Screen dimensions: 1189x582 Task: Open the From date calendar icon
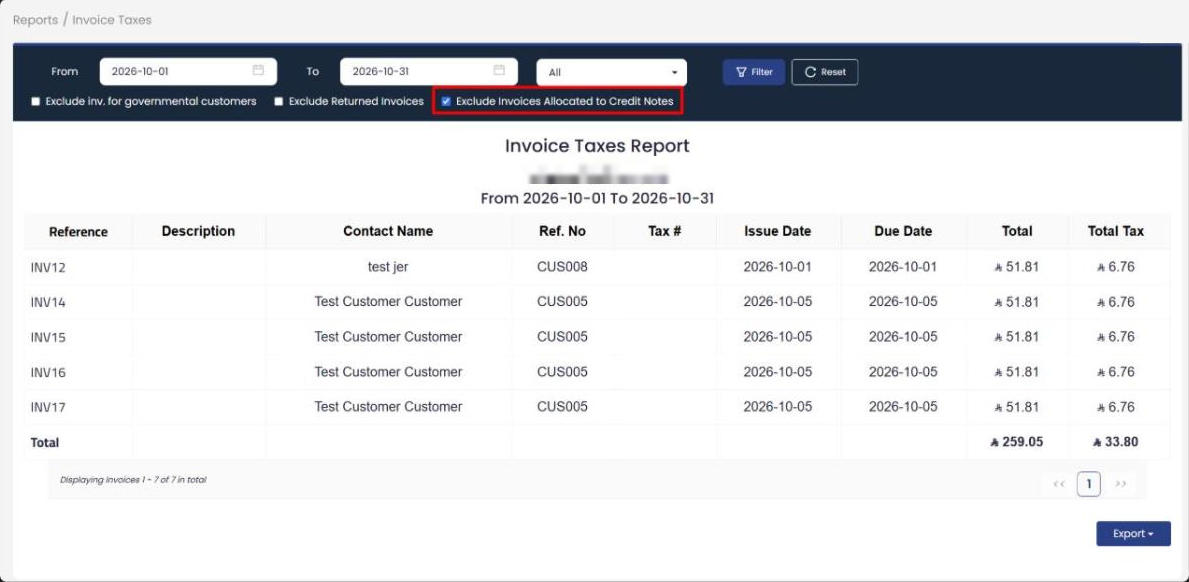click(258, 70)
